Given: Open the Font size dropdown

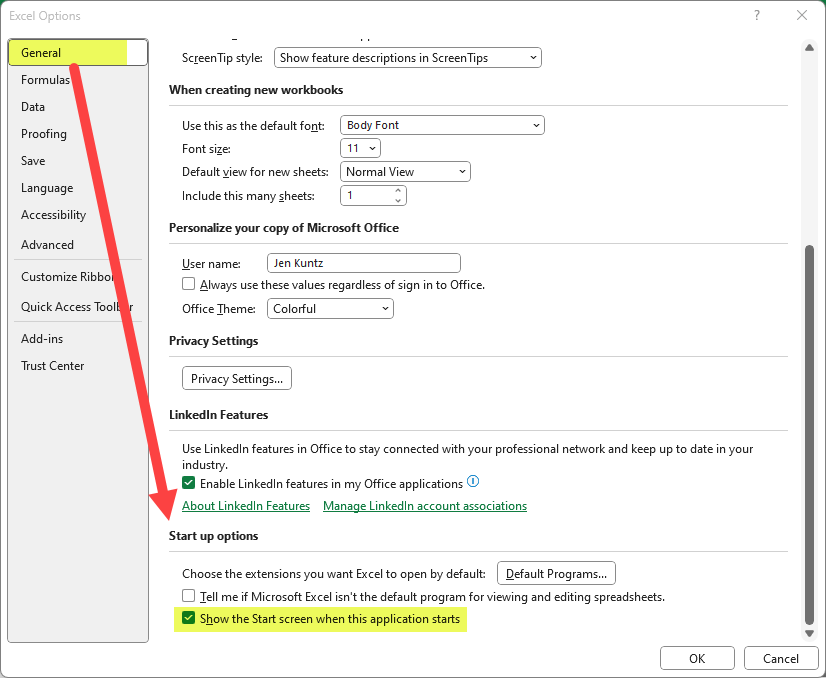Looking at the screenshot, I should tap(361, 148).
